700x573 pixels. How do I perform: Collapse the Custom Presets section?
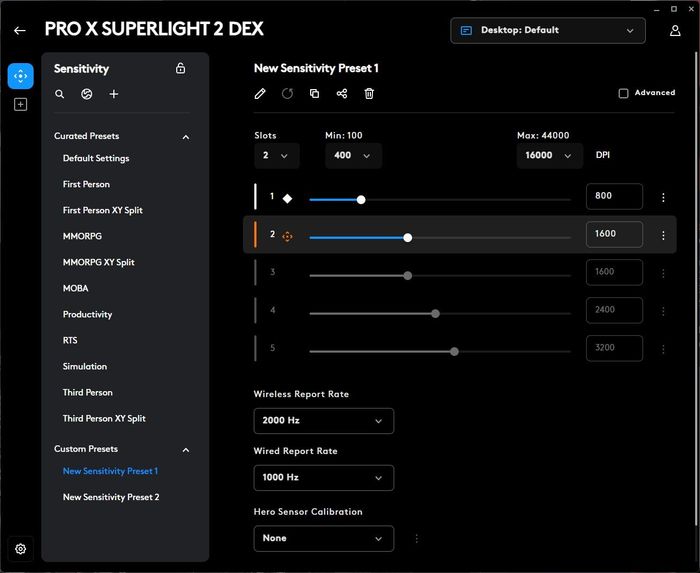pos(186,450)
